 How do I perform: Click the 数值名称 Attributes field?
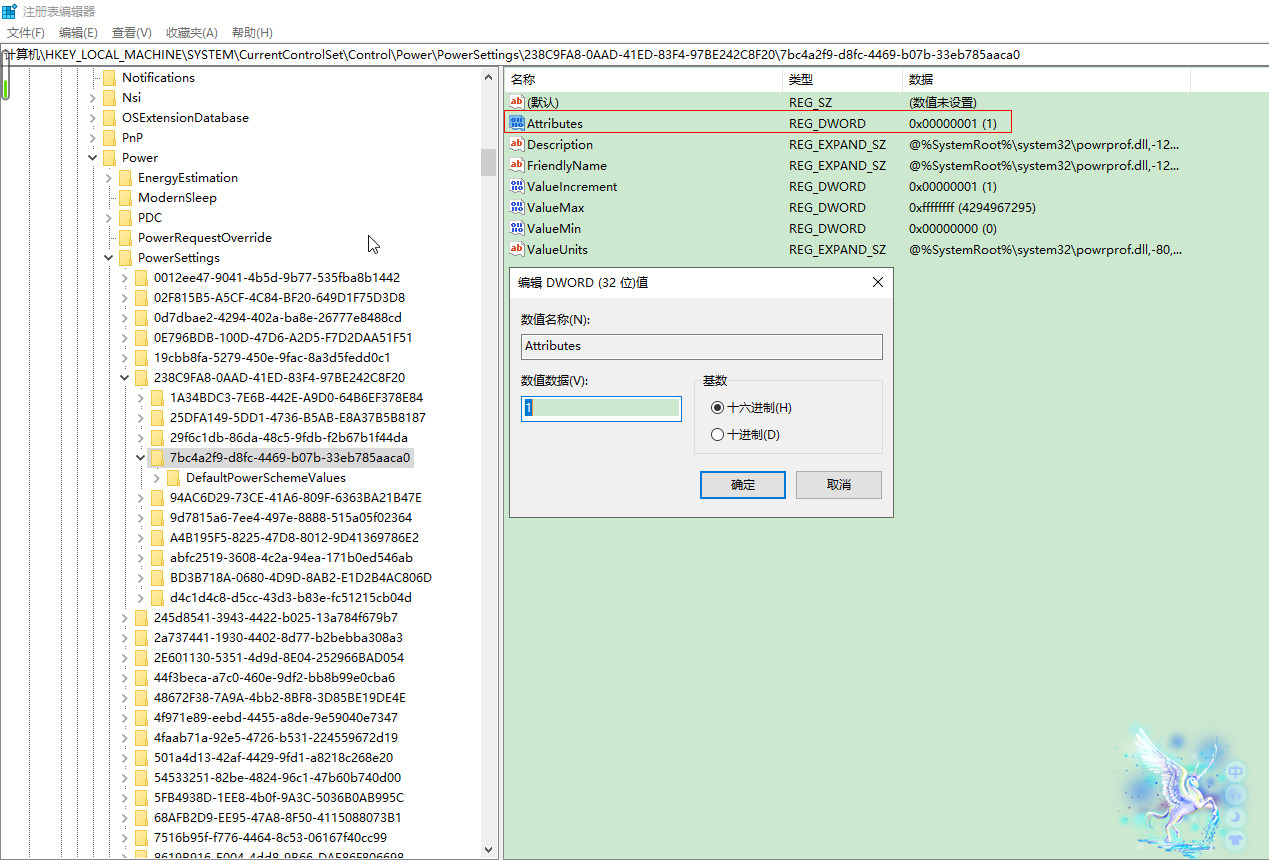(x=701, y=346)
